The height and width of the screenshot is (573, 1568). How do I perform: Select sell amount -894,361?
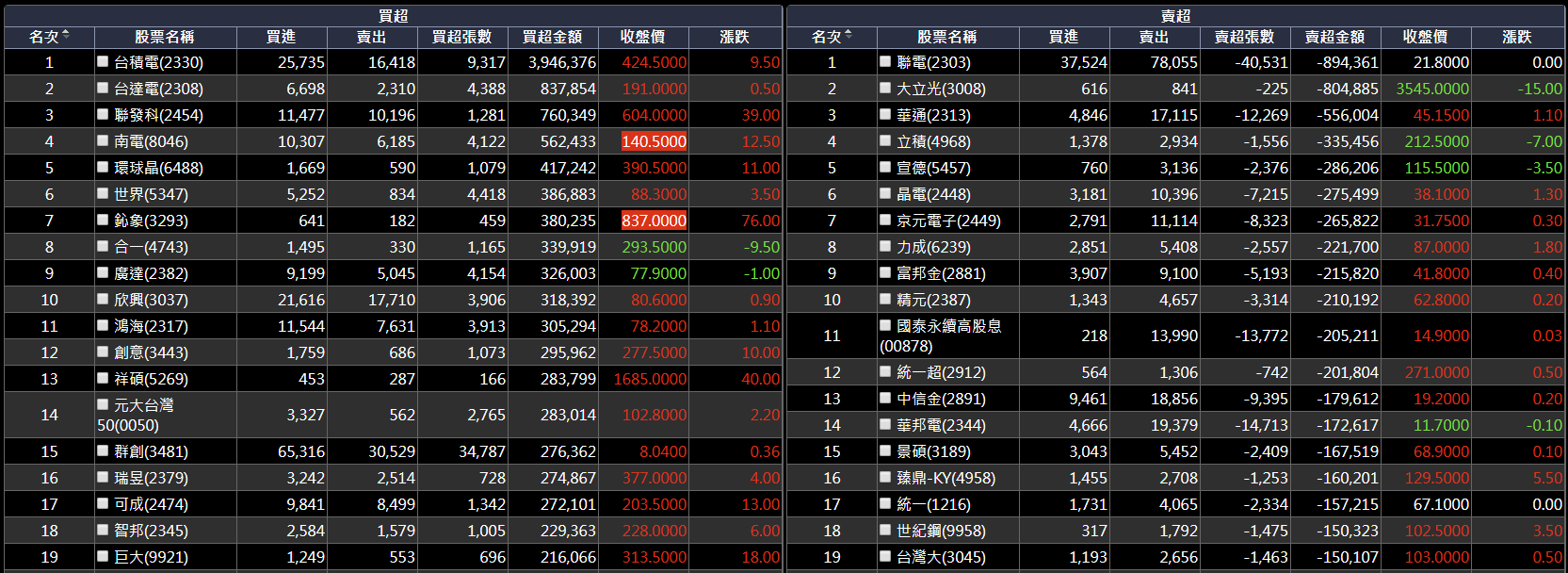tap(1347, 62)
